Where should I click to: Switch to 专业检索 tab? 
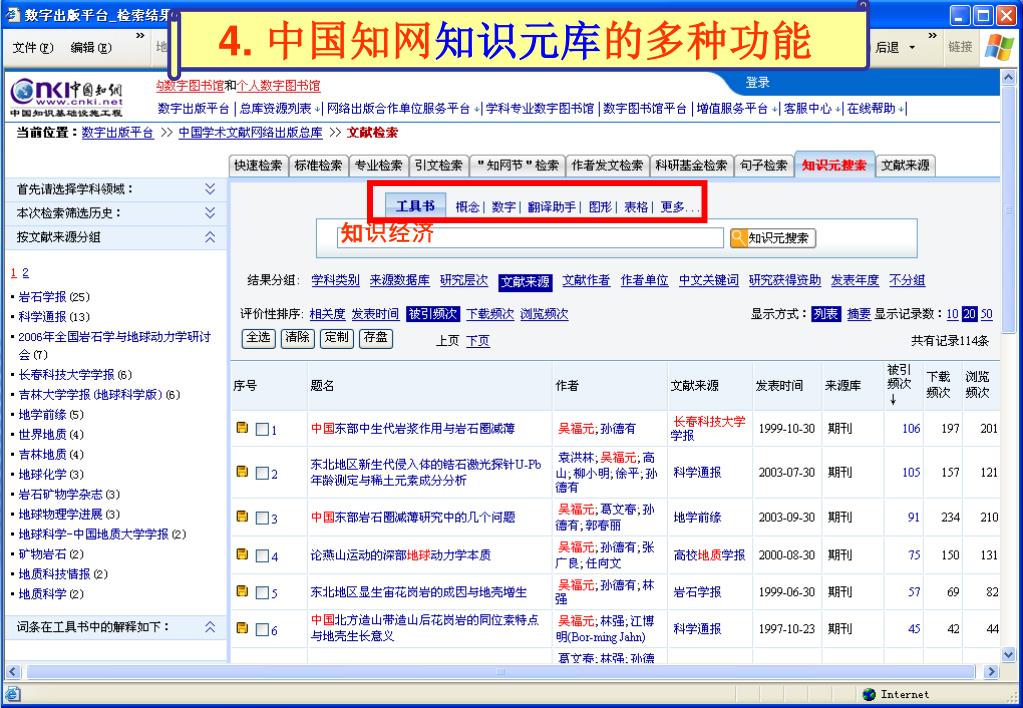pyautogui.click(x=378, y=166)
